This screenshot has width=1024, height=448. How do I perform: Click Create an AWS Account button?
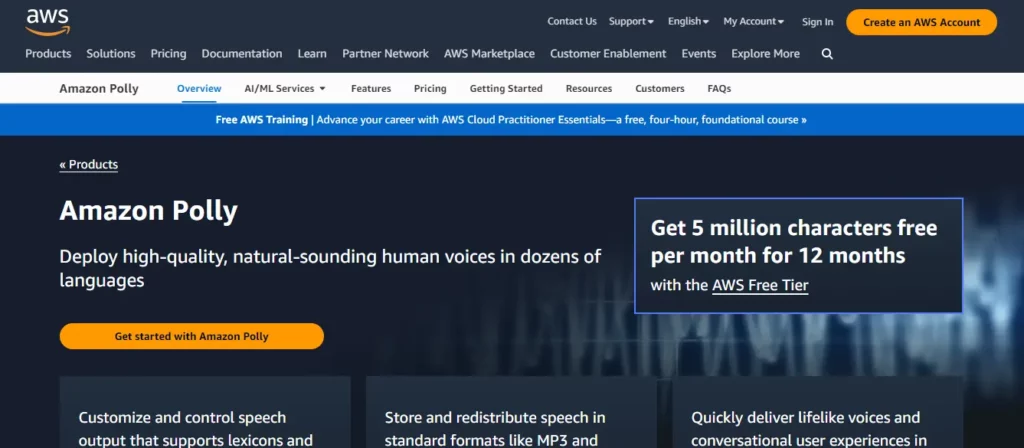921,22
